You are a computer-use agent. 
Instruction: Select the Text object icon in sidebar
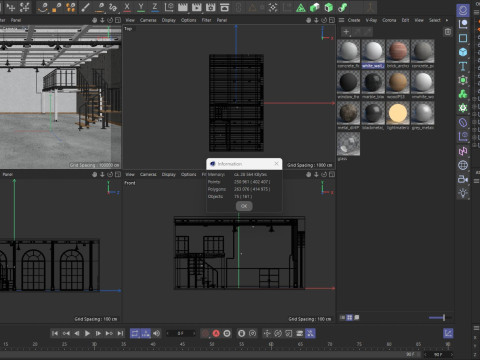pos(463,66)
